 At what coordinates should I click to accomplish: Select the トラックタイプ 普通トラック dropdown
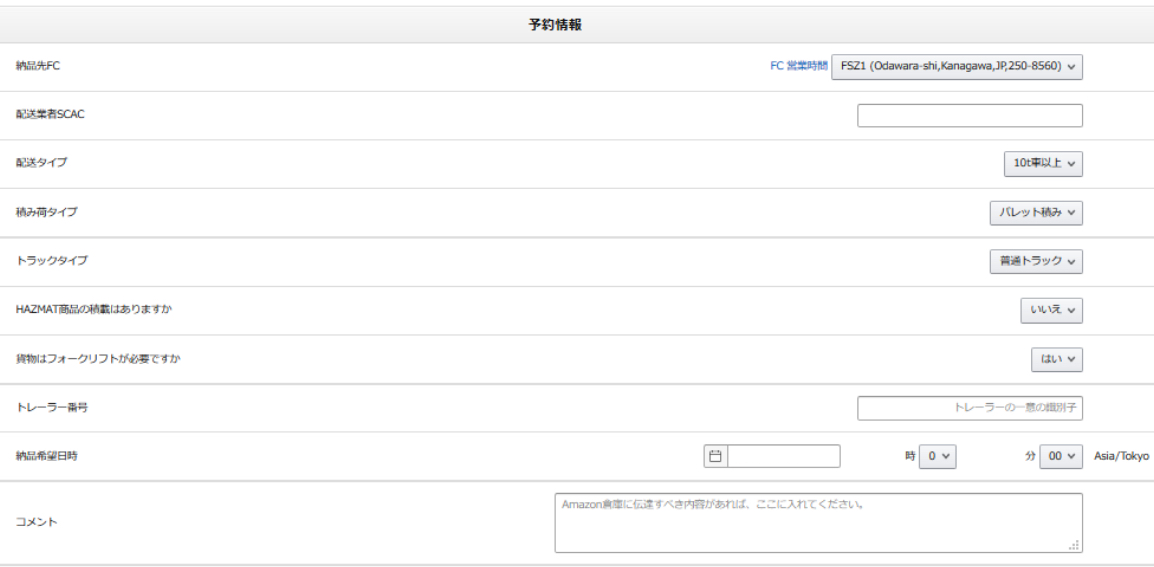(1035, 261)
